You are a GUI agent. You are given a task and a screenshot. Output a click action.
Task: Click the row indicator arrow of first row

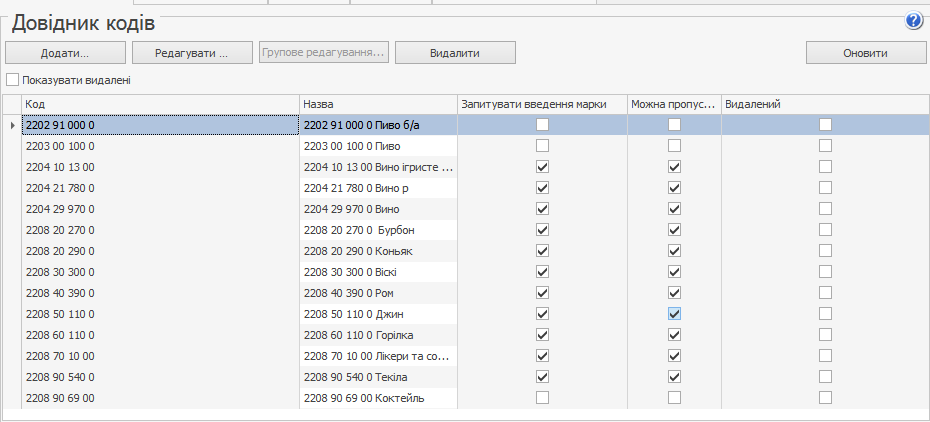click(x=12, y=125)
